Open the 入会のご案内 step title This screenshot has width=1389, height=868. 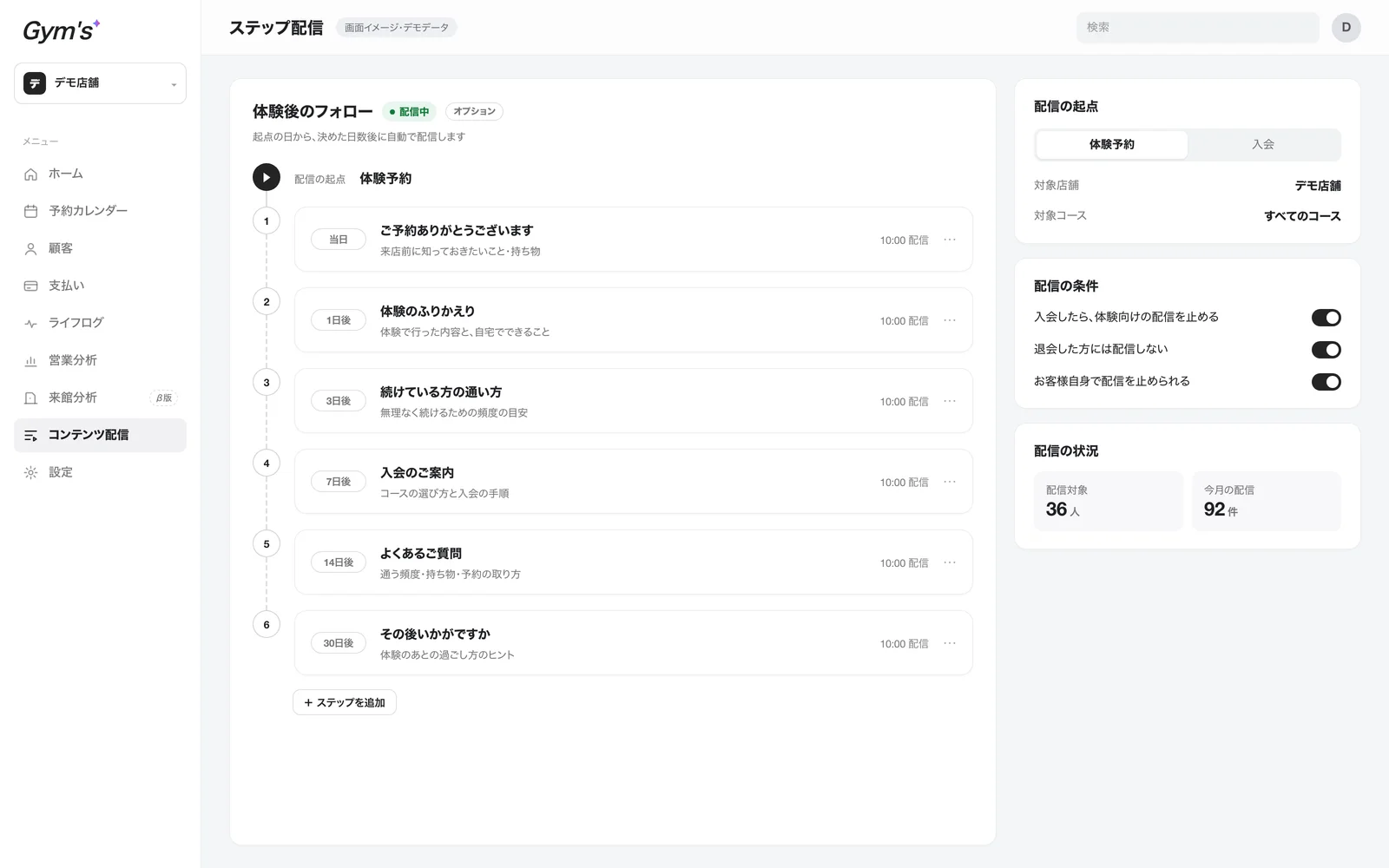pos(417,473)
